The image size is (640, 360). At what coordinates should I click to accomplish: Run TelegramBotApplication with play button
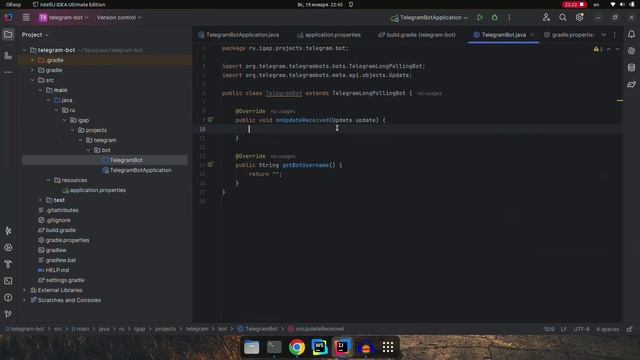(480, 18)
